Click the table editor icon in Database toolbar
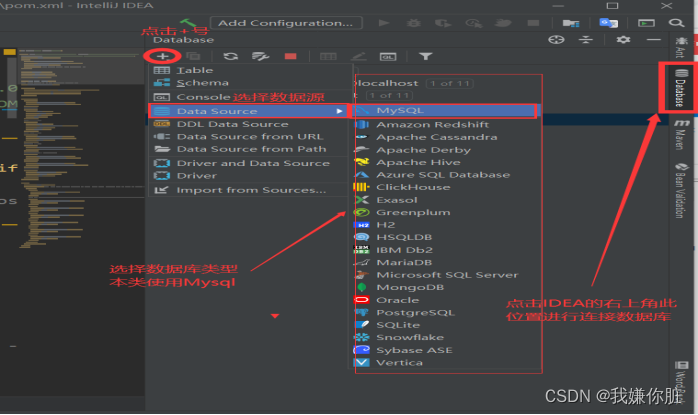 (x=328, y=56)
